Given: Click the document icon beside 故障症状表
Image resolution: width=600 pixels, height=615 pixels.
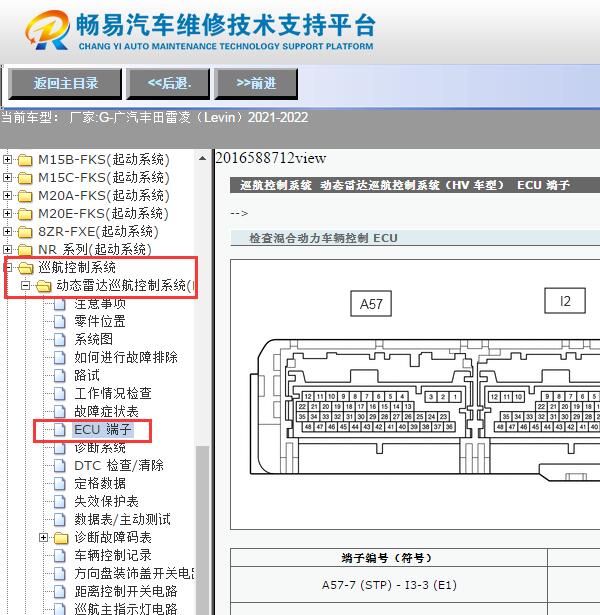Looking at the screenshot, I should [x=60, y=411].
